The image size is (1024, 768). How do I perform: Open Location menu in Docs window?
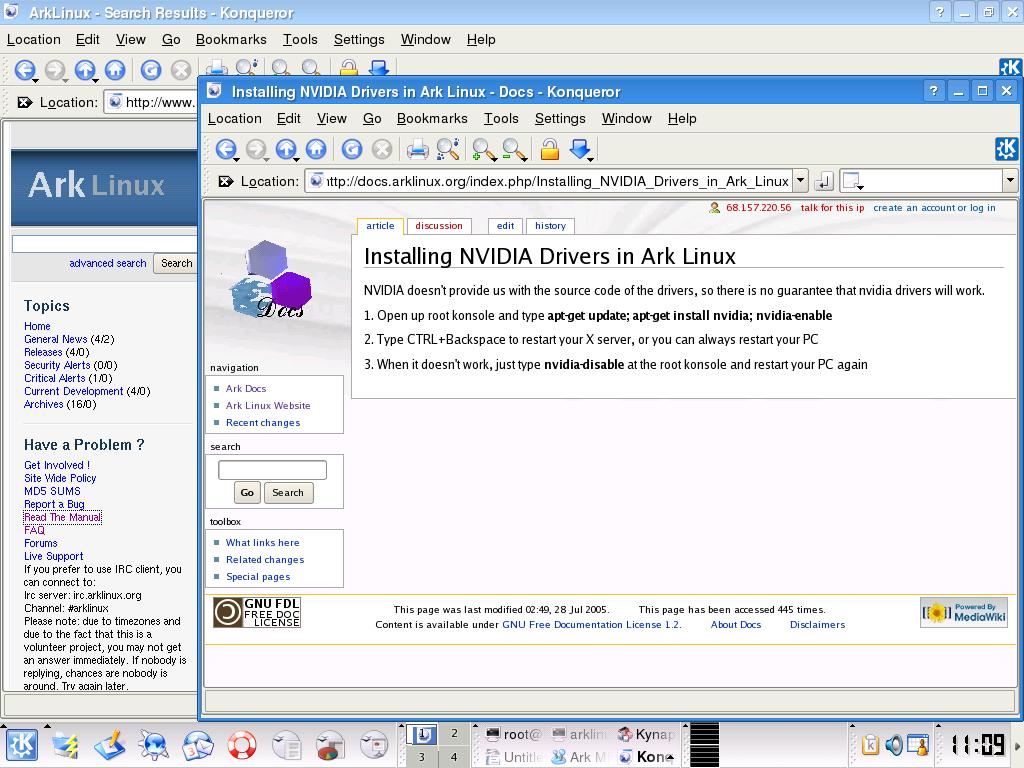[x=234, y=119]
